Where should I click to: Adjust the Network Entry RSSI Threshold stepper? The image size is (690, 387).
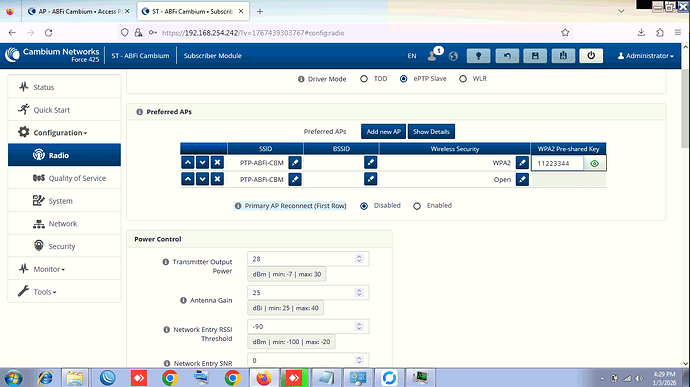point(359,326)
